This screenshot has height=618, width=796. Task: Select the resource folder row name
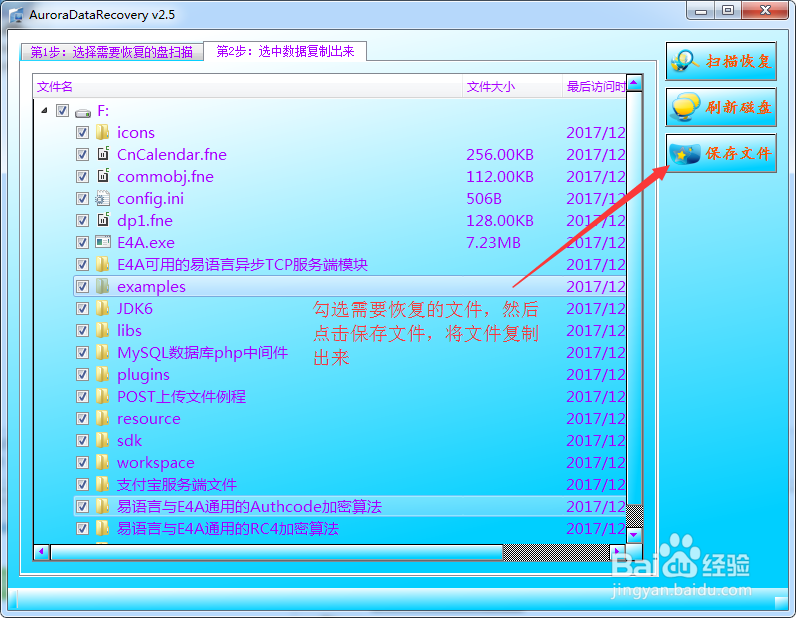click(149, 419)
